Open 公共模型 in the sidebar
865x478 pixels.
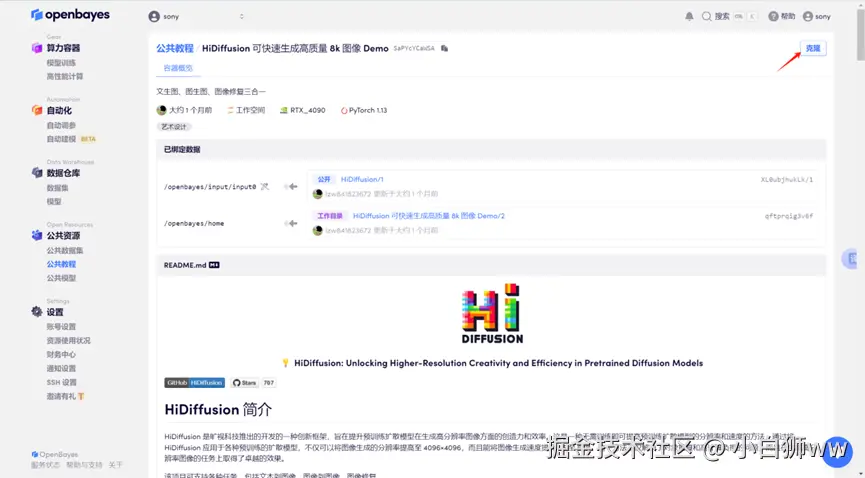(x=61, y=278)
